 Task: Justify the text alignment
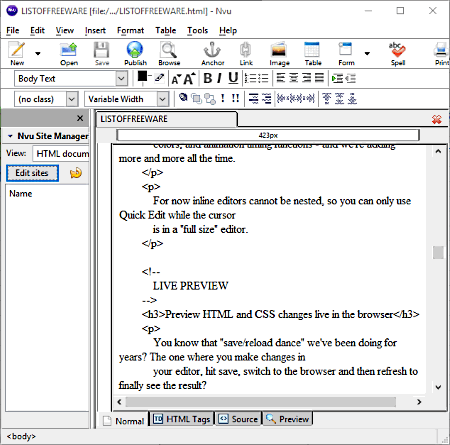click(x=319, y=78)
